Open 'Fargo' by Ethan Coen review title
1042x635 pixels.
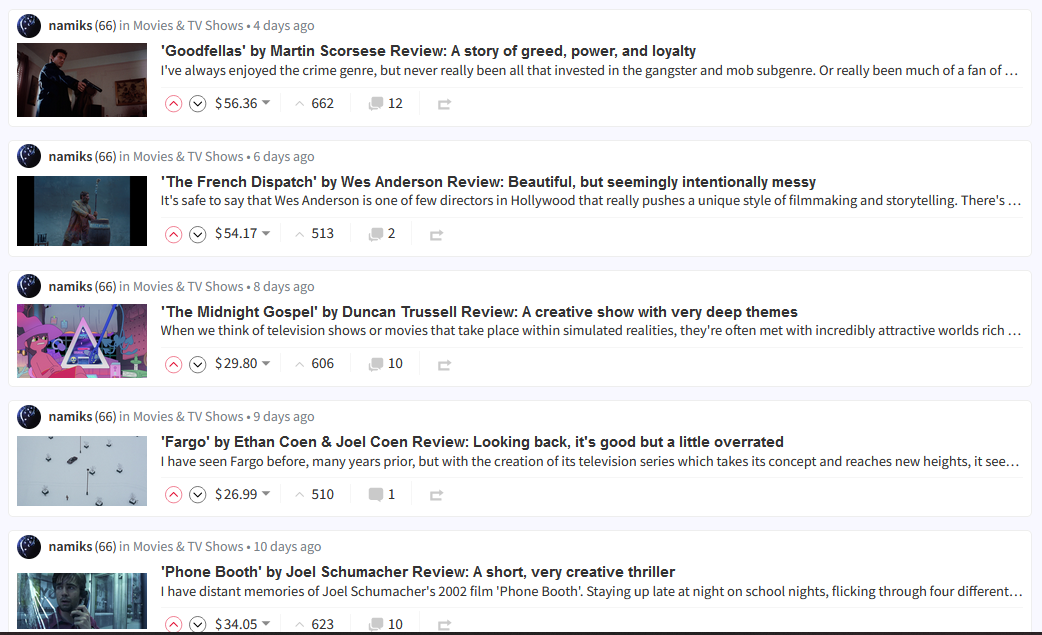pos(472,442)
